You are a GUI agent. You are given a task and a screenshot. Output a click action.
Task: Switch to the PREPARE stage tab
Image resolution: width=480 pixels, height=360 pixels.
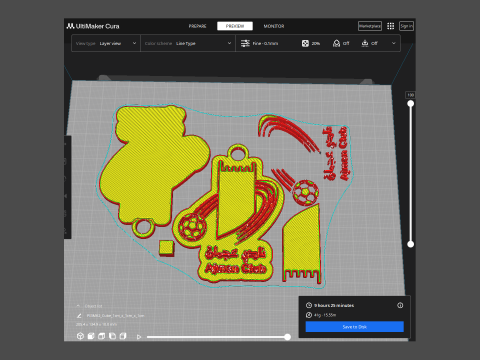197,26
